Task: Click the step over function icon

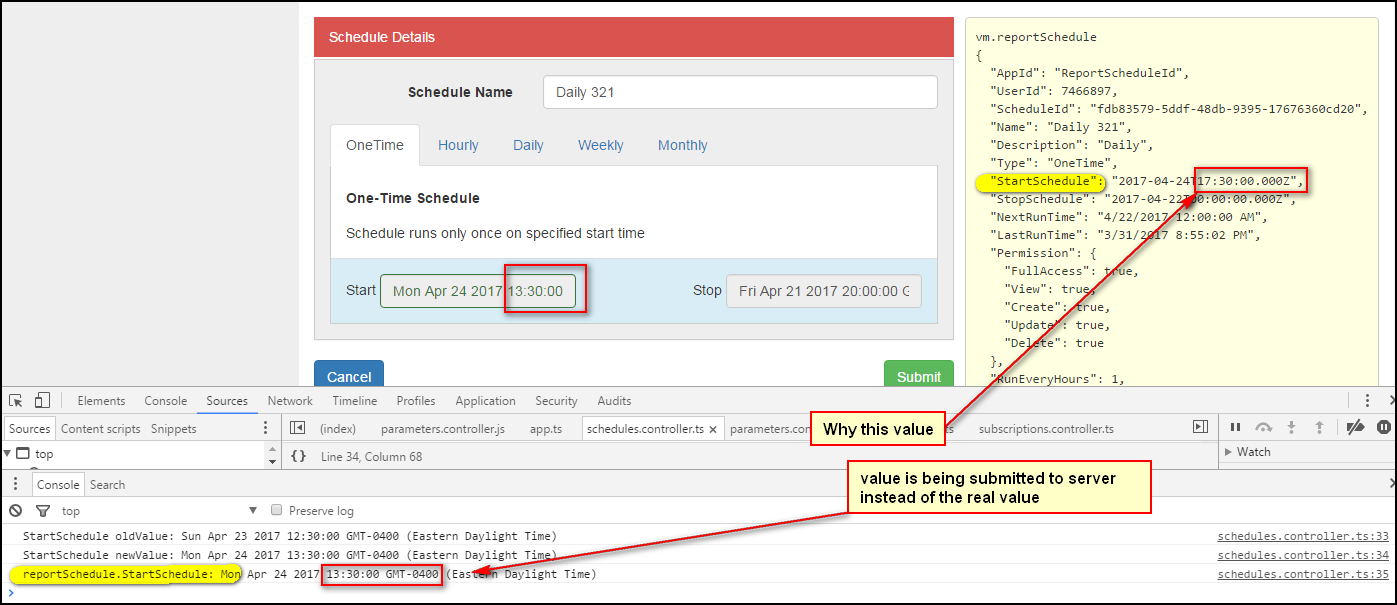Action: [x=1263, y=427]
